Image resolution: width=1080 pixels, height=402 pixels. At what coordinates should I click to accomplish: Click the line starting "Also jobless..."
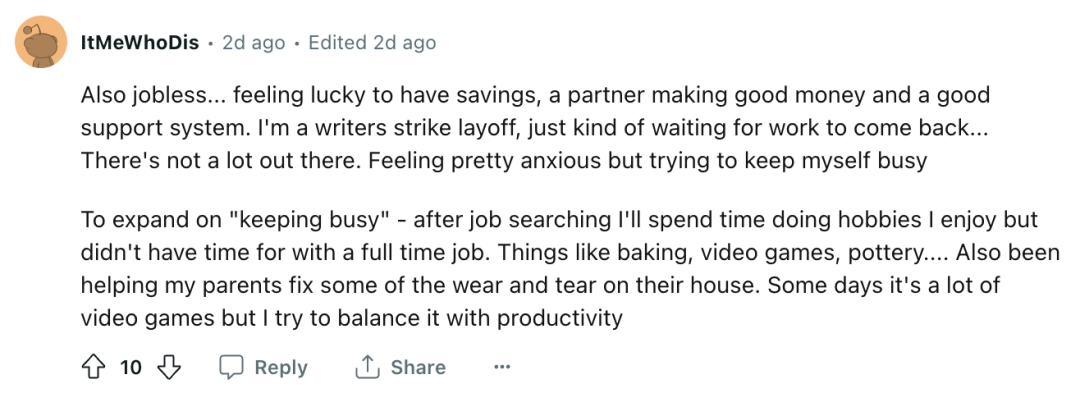click(x=535, y=94)
